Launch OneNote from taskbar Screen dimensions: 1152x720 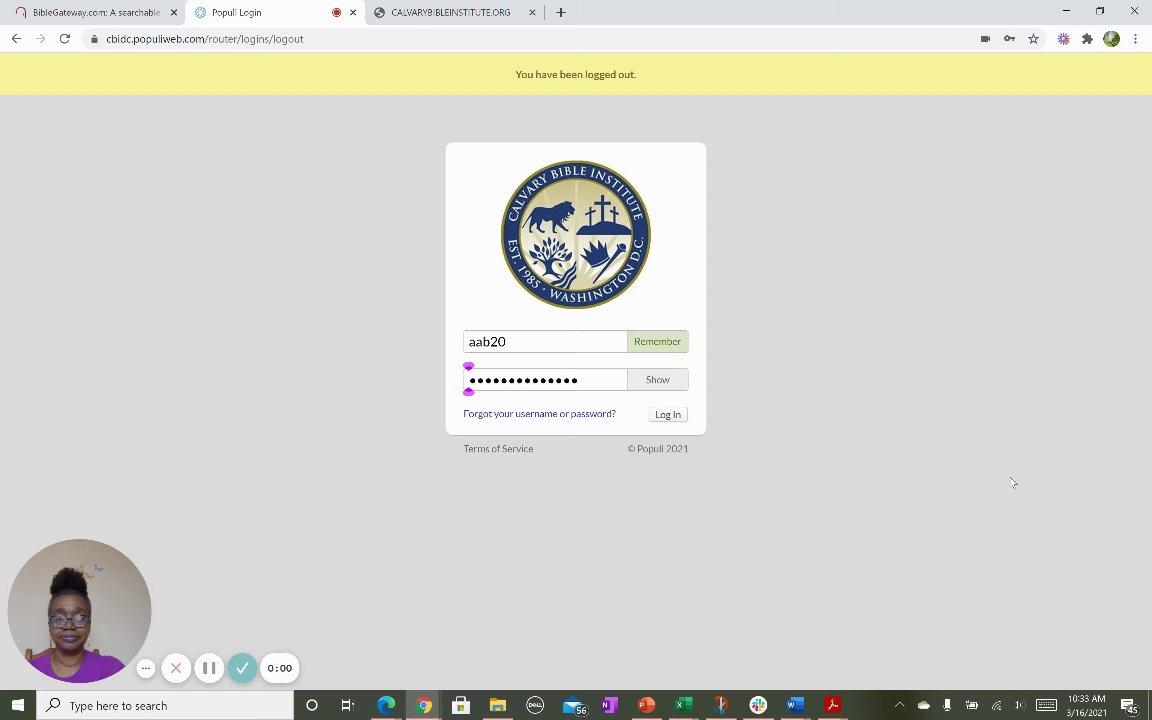pyautogui.click(x=609, y=705)
